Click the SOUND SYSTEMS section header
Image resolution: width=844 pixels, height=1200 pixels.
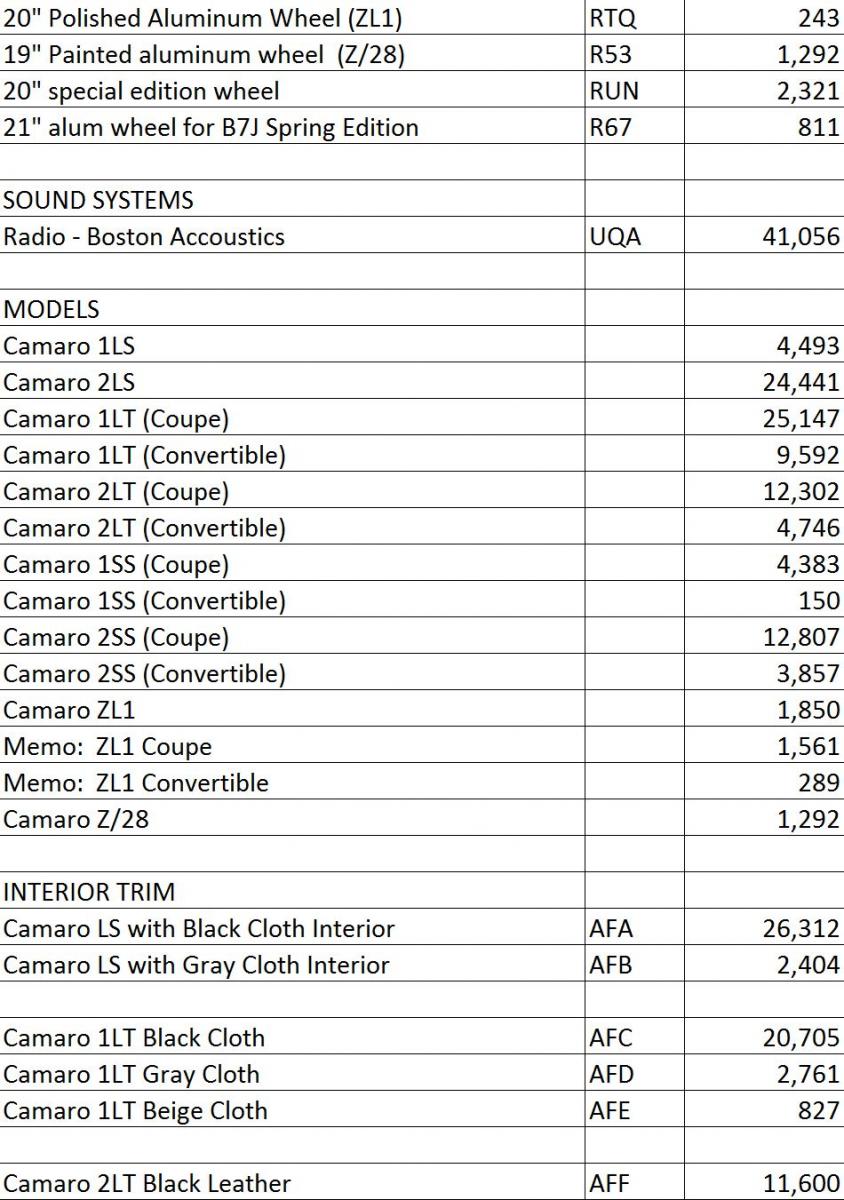point(98,200)
